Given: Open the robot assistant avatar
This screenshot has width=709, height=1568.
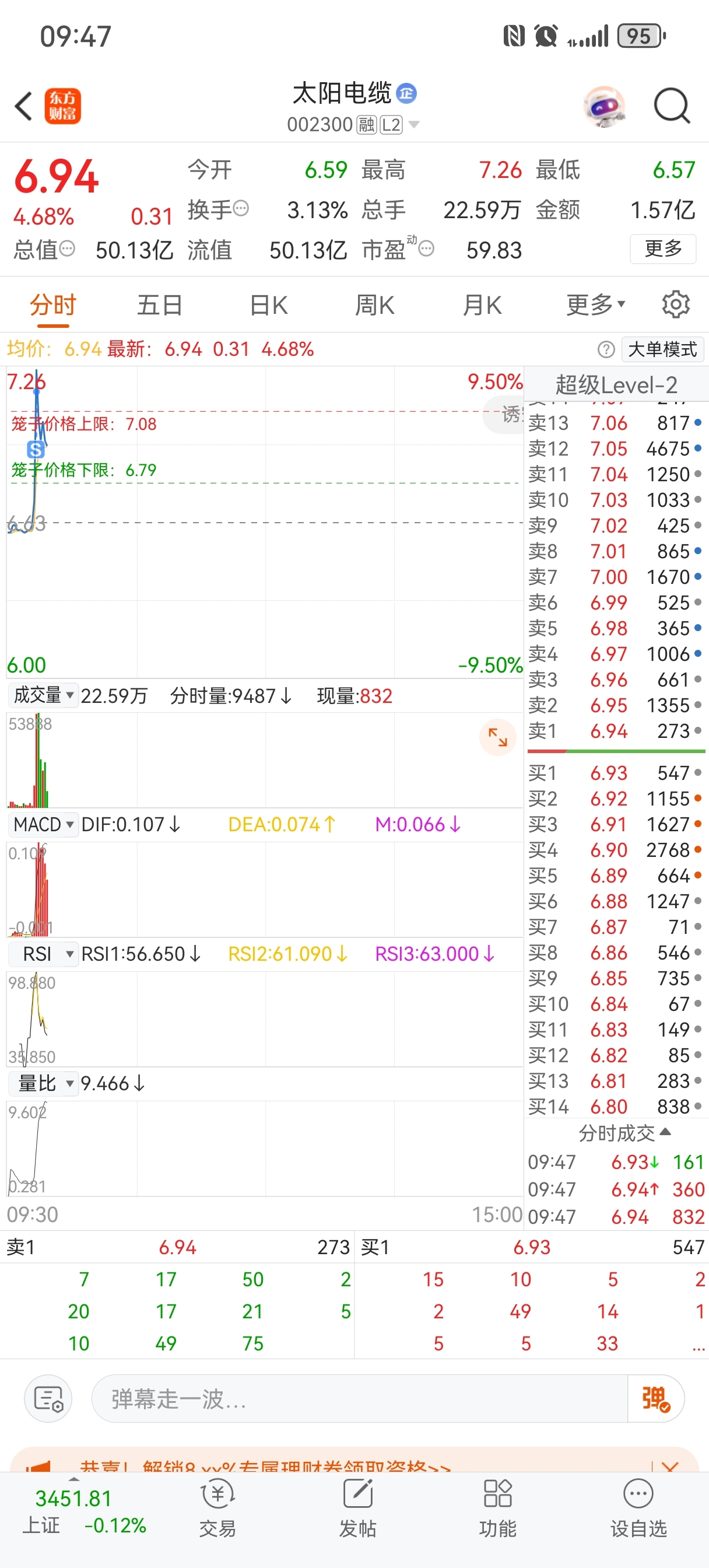Looking at the screenshot, I should [603, 107].
